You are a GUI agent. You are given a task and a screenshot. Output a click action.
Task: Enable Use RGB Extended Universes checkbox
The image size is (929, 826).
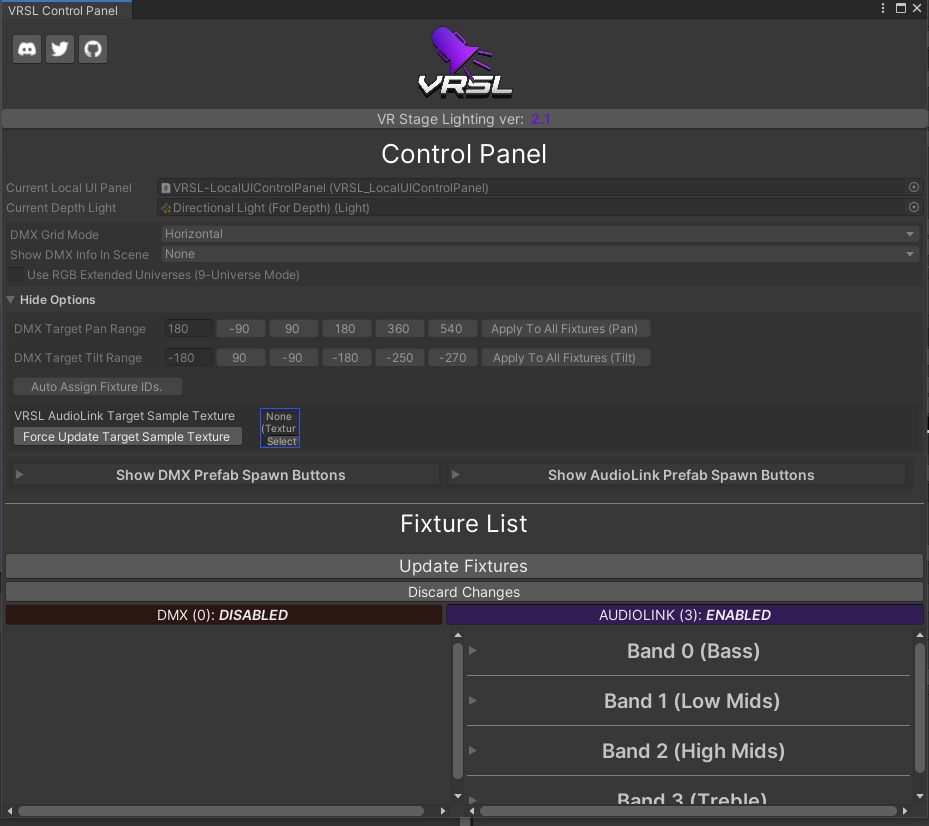(16, 274)
